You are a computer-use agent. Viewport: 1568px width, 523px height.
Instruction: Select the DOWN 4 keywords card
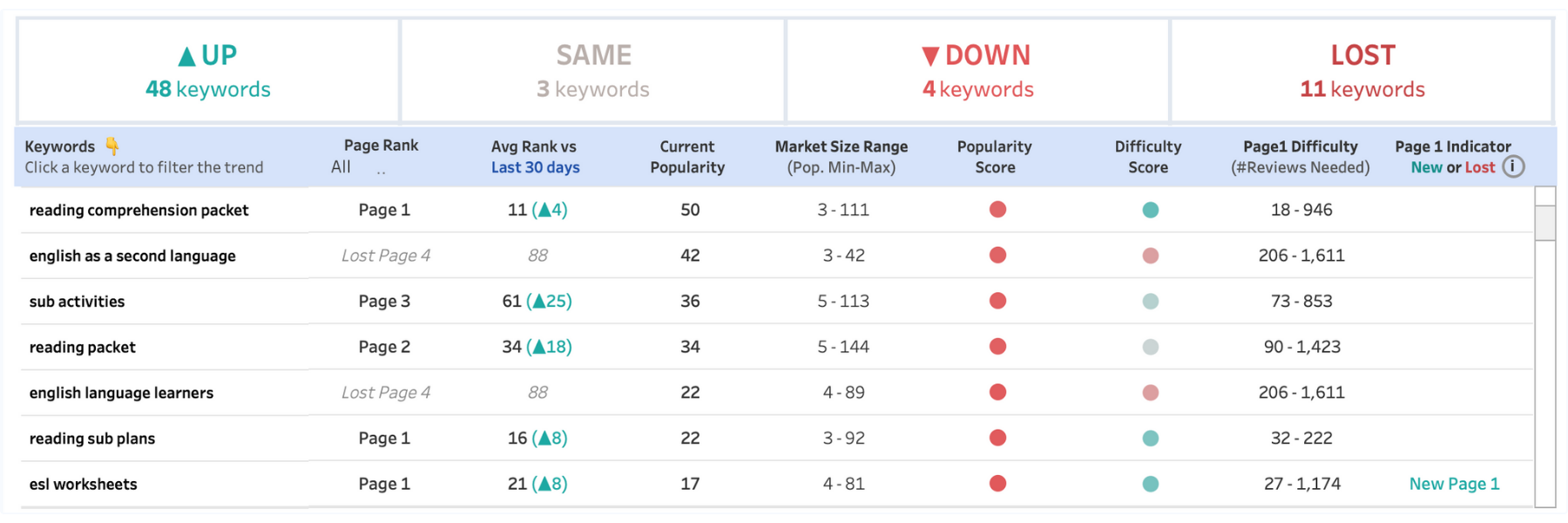(977, 70)
